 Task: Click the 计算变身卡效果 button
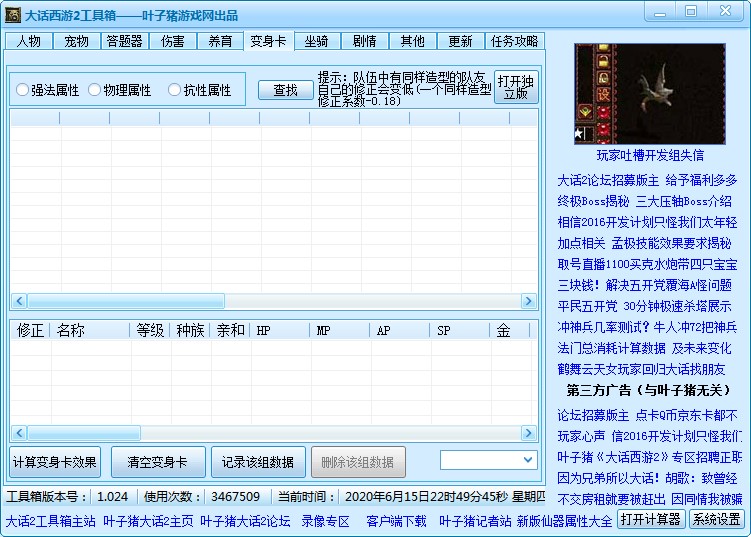pyautogui.click(x=55, y=462)
